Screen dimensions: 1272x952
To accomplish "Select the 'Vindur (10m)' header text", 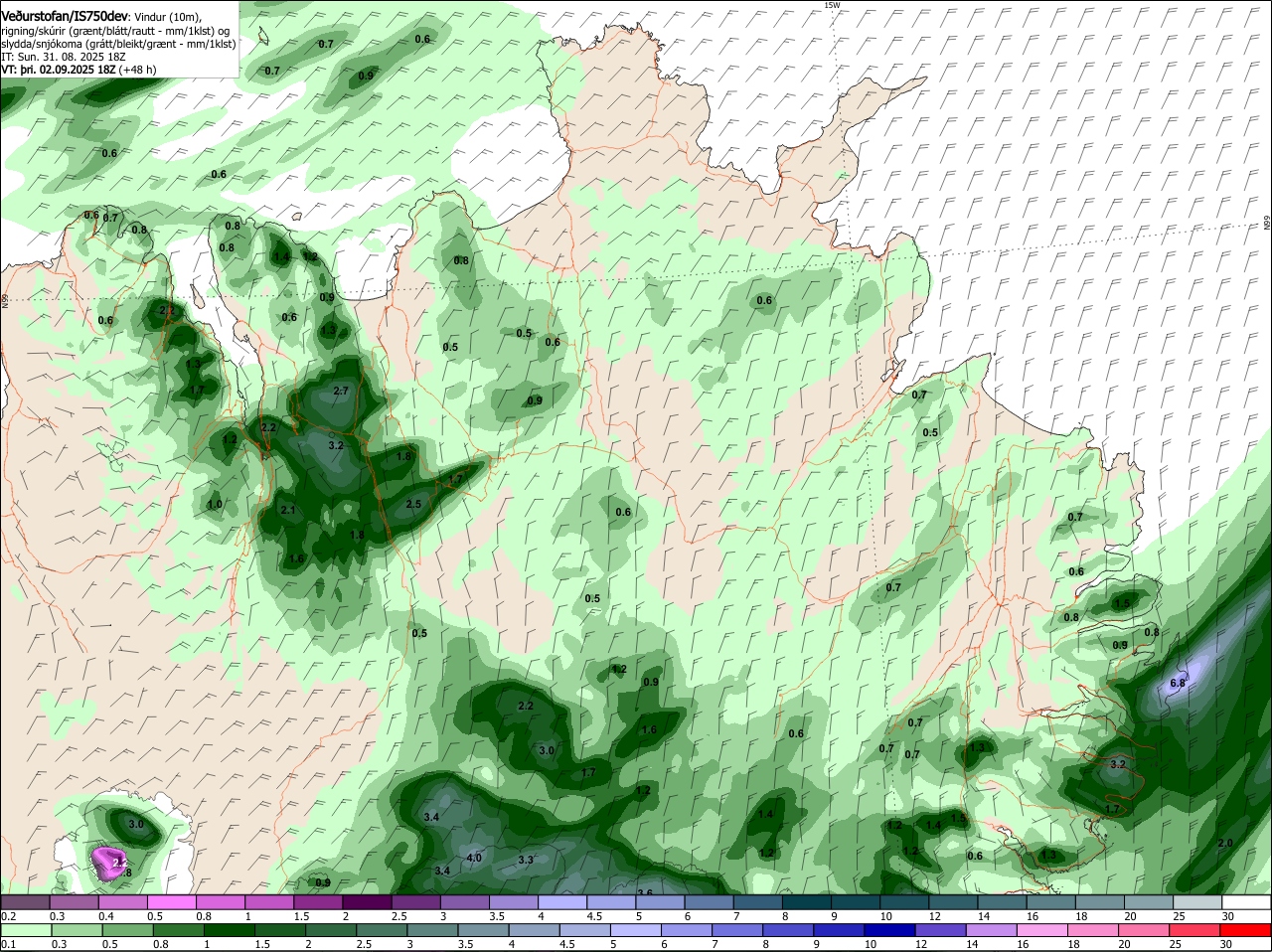I will (x=167, y=16).
